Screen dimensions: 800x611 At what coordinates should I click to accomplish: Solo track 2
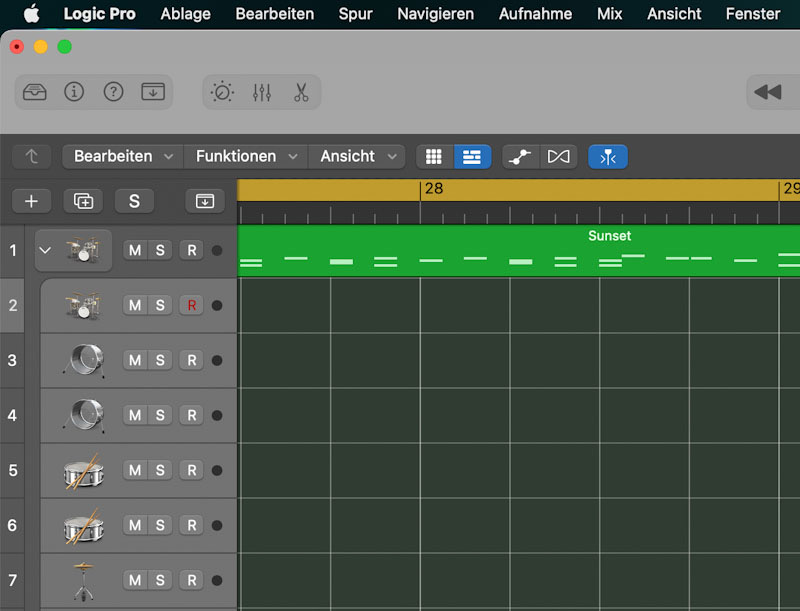160,306
